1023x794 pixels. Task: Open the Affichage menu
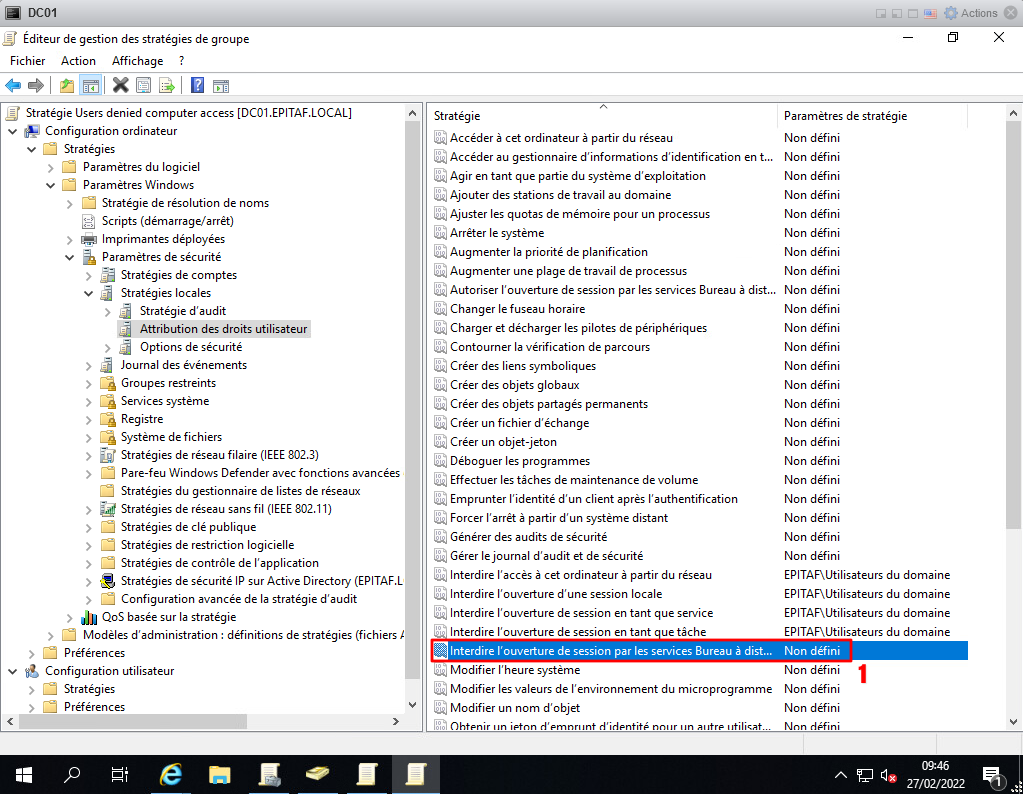pos(137,61)
